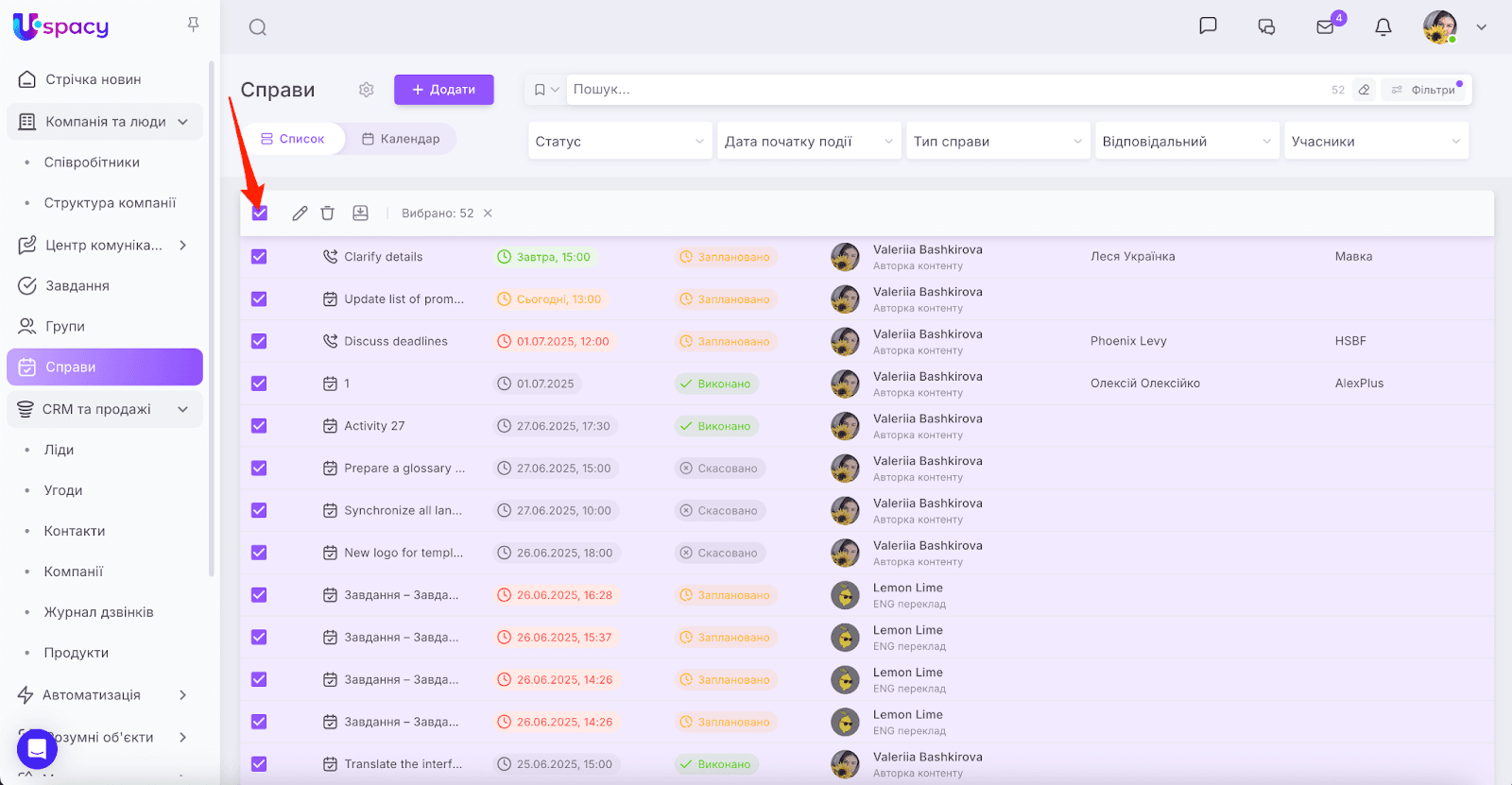
Task: Open the Фільтри button
Action: [1423, 90]
